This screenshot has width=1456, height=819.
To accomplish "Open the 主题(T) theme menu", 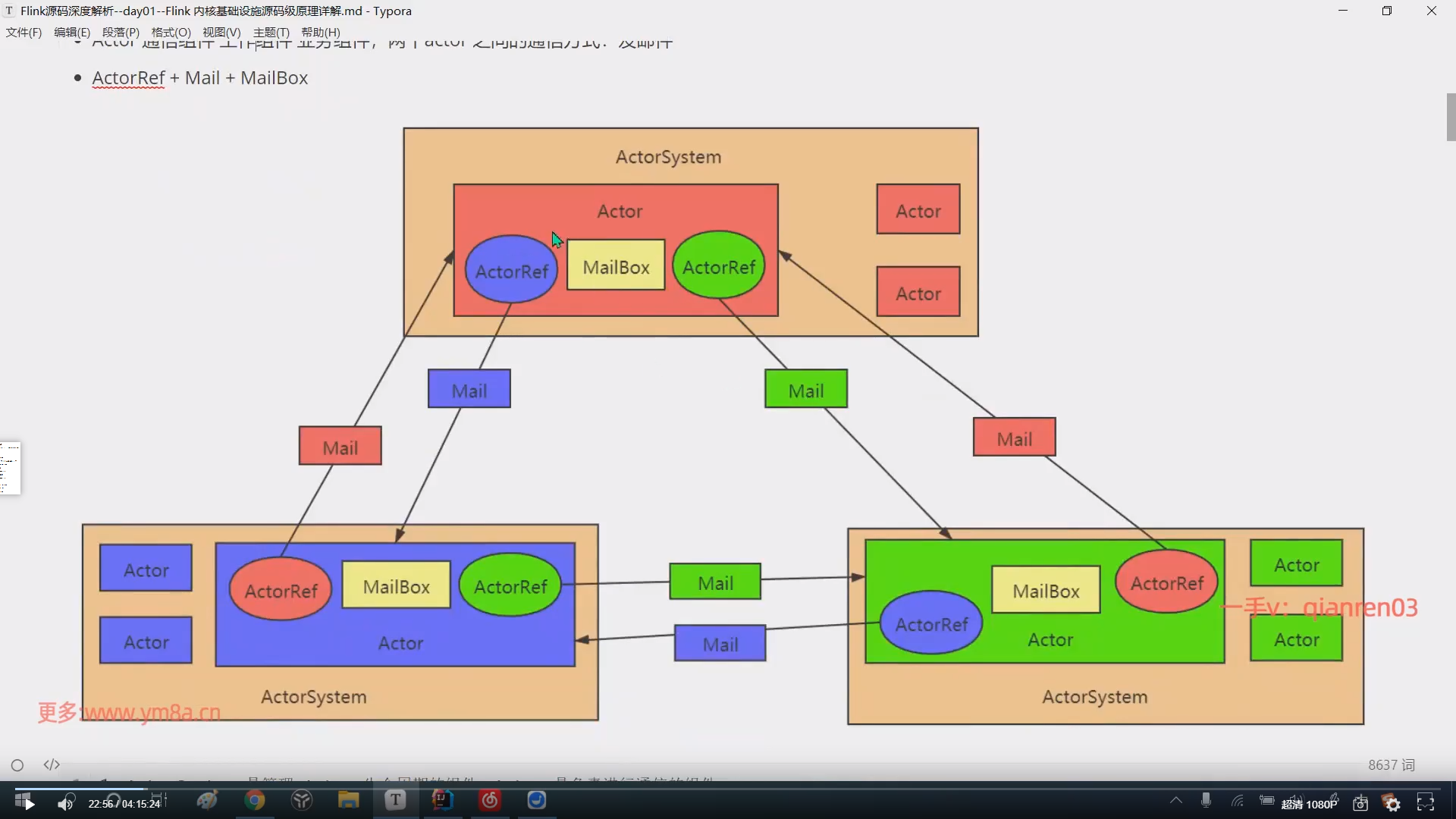I will click(x=271, y=32).
